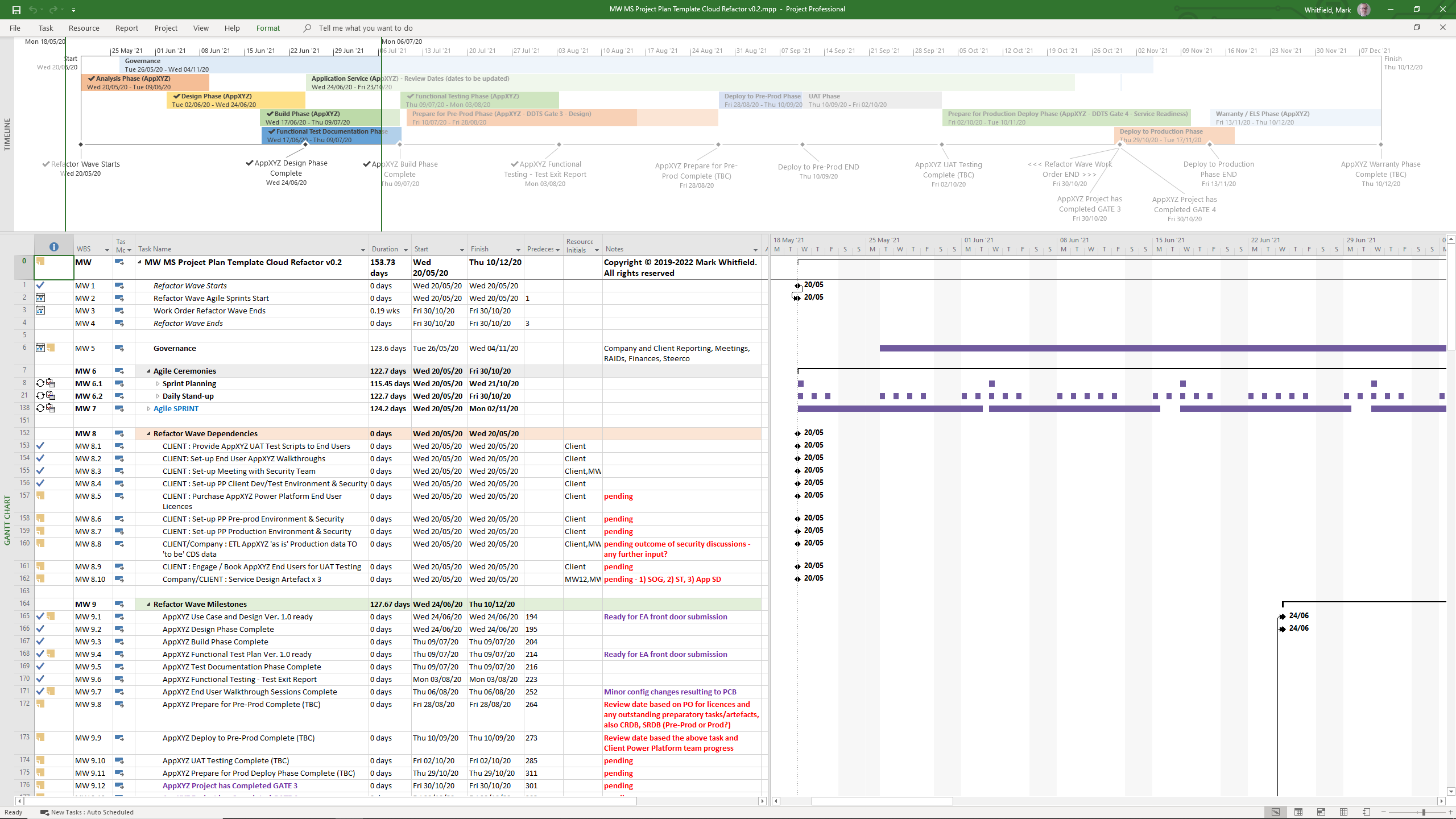Click the Save icon in quick access toolbar
This screenshot has height=819, width=1456.
pos(16,10)
